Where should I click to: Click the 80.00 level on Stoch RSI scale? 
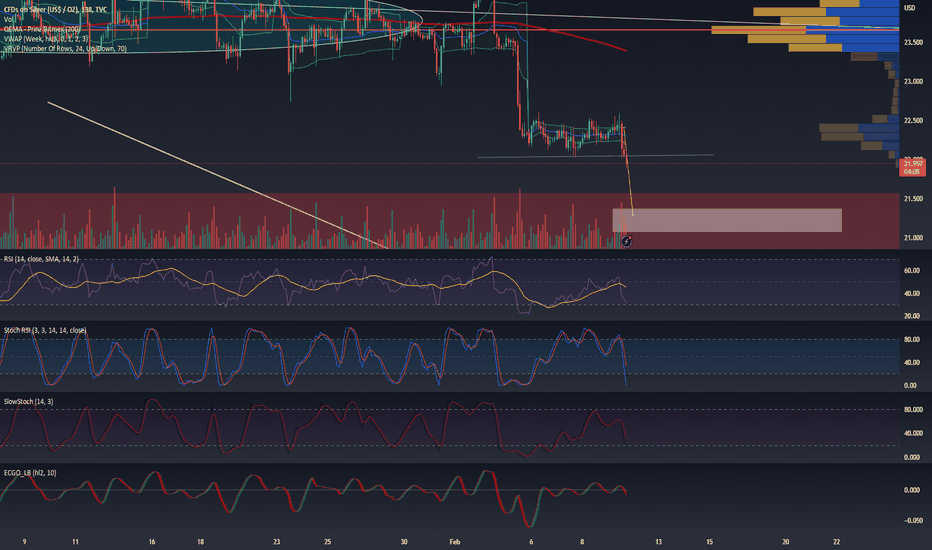tap(912, 340)
